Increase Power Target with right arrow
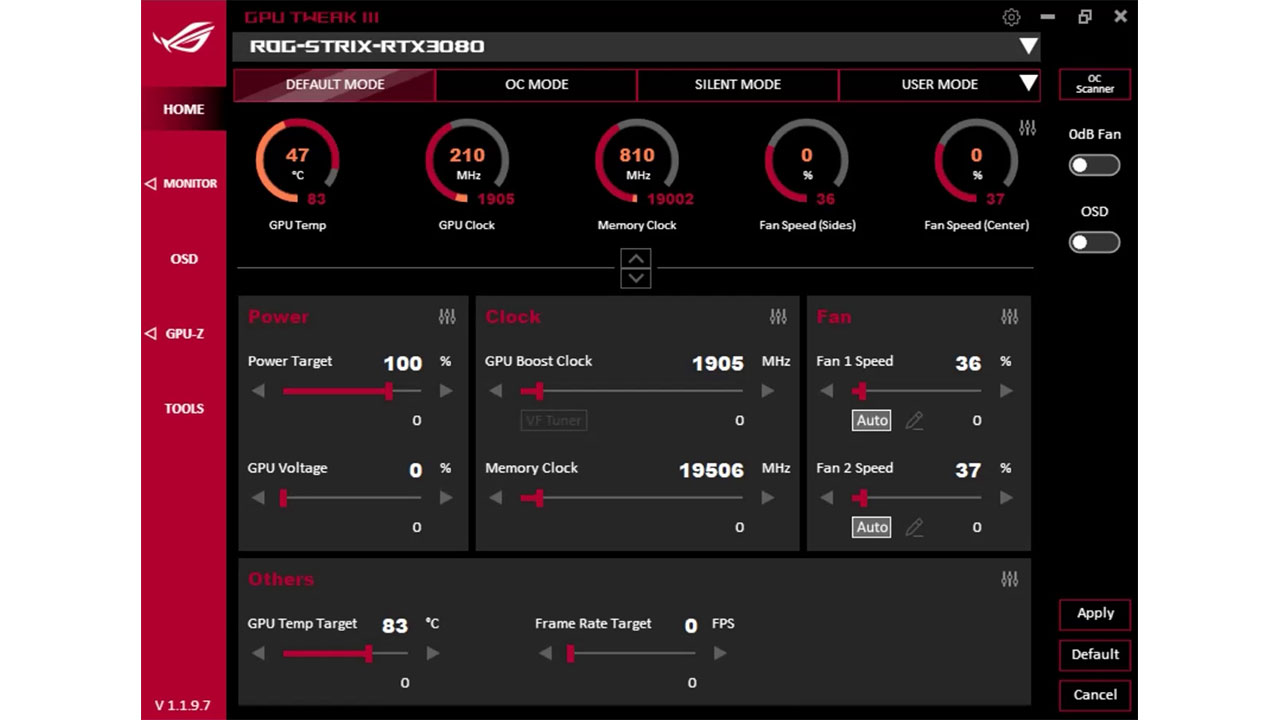Image resolution: width=1280 pixels, height=720 pixels. [446, 391]
